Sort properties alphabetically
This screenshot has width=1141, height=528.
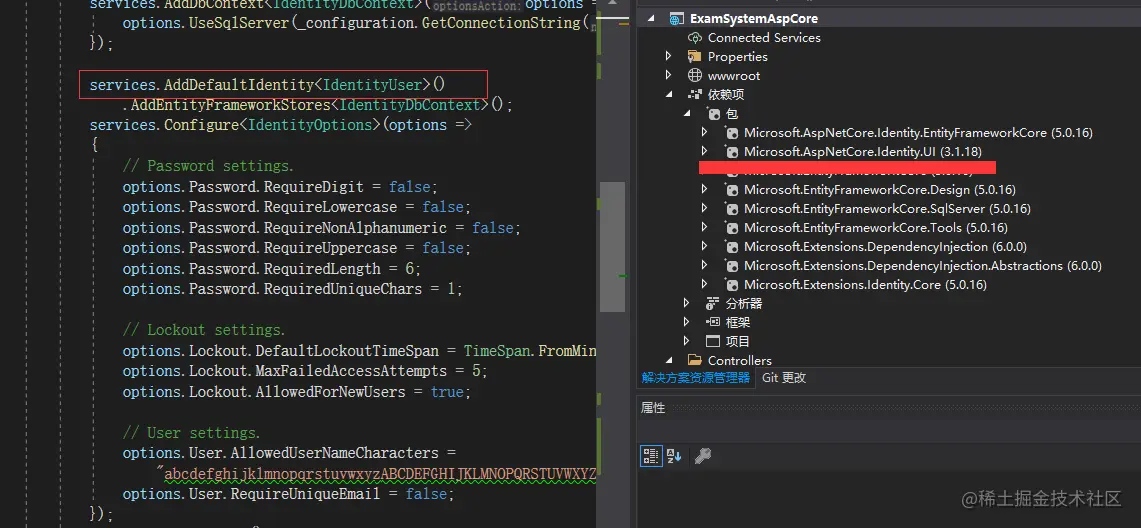point(674,456)
